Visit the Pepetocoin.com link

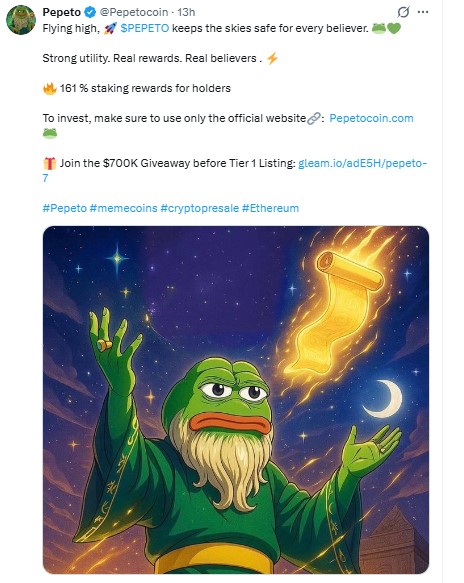pyautogui.click(x=371, y=118)
